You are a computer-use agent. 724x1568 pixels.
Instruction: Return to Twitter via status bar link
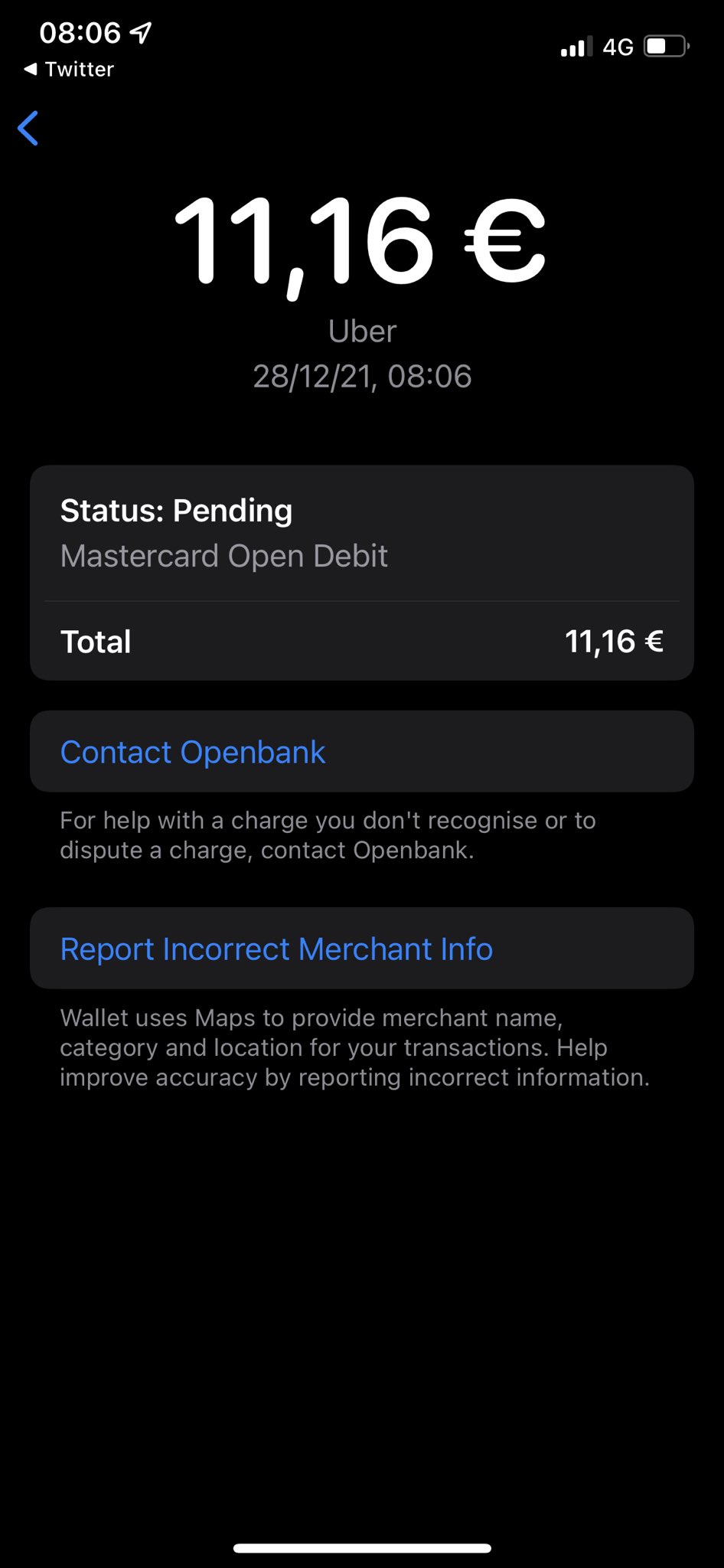pos(79,70)
